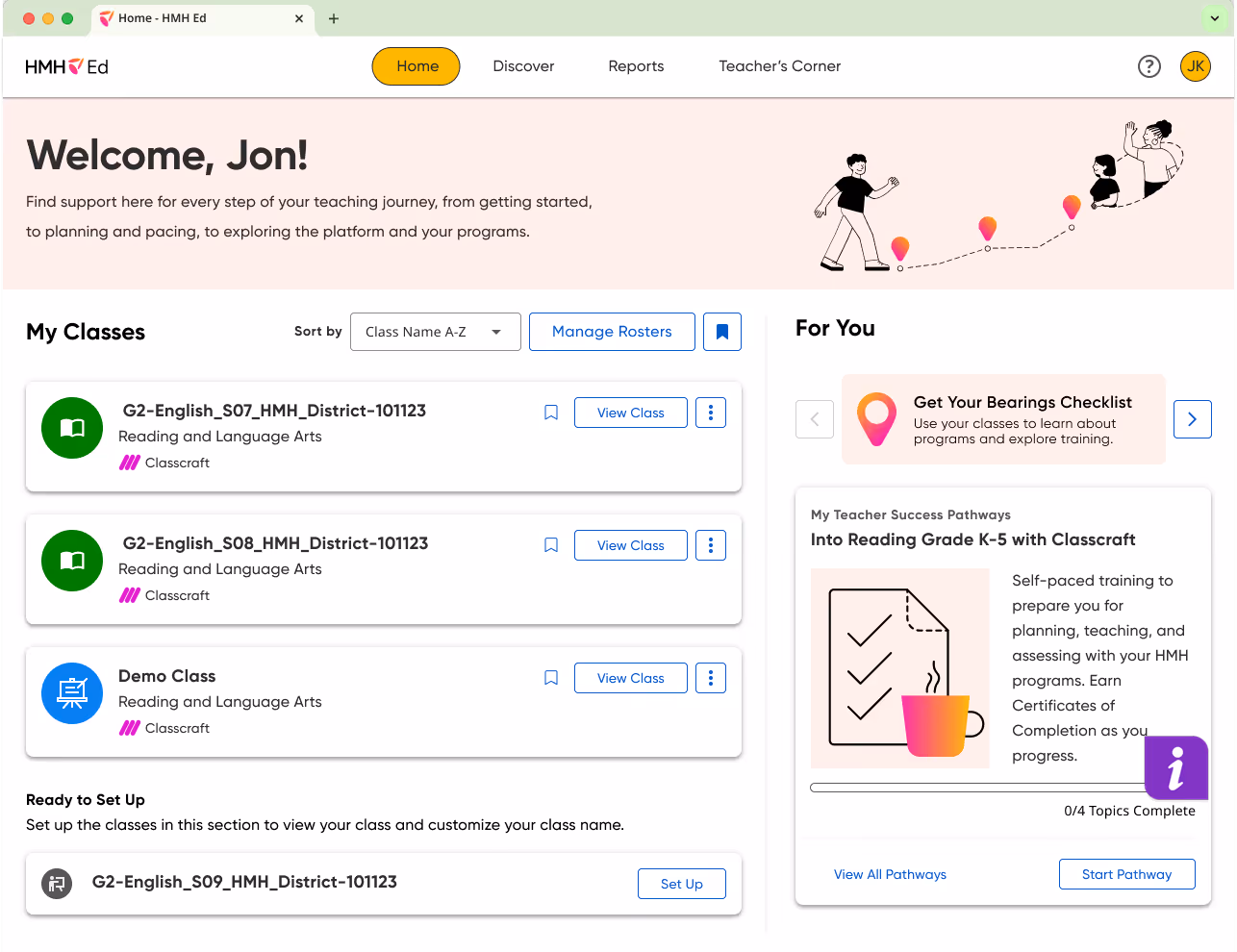Click the green book icon for G2-English_S07
1237x952 pixels.
click(72, 428)
